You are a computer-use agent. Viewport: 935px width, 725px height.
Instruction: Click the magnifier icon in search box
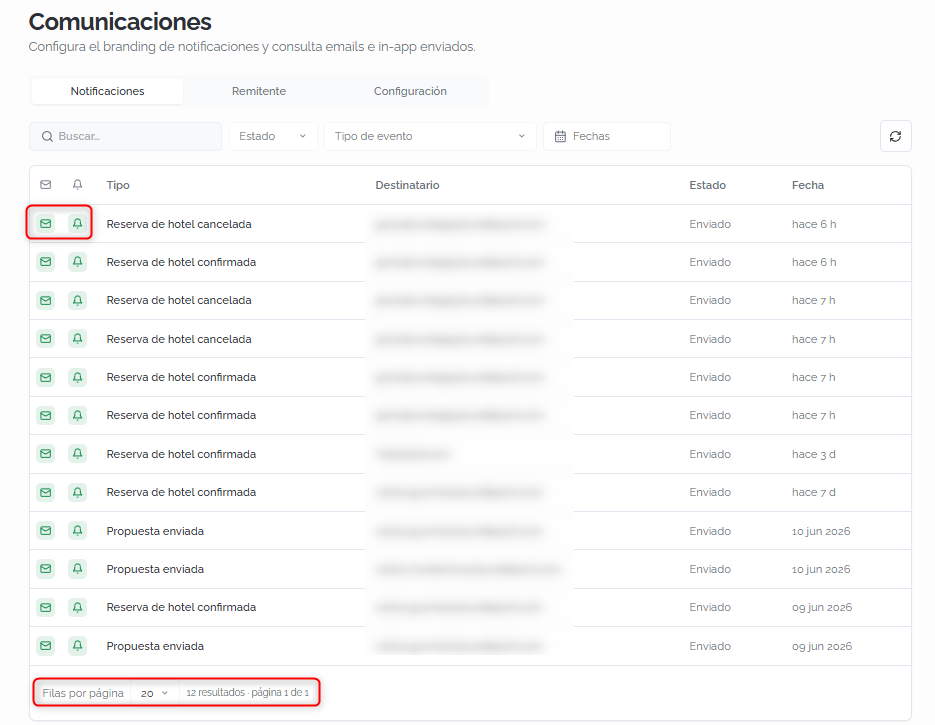coord(47,137)
